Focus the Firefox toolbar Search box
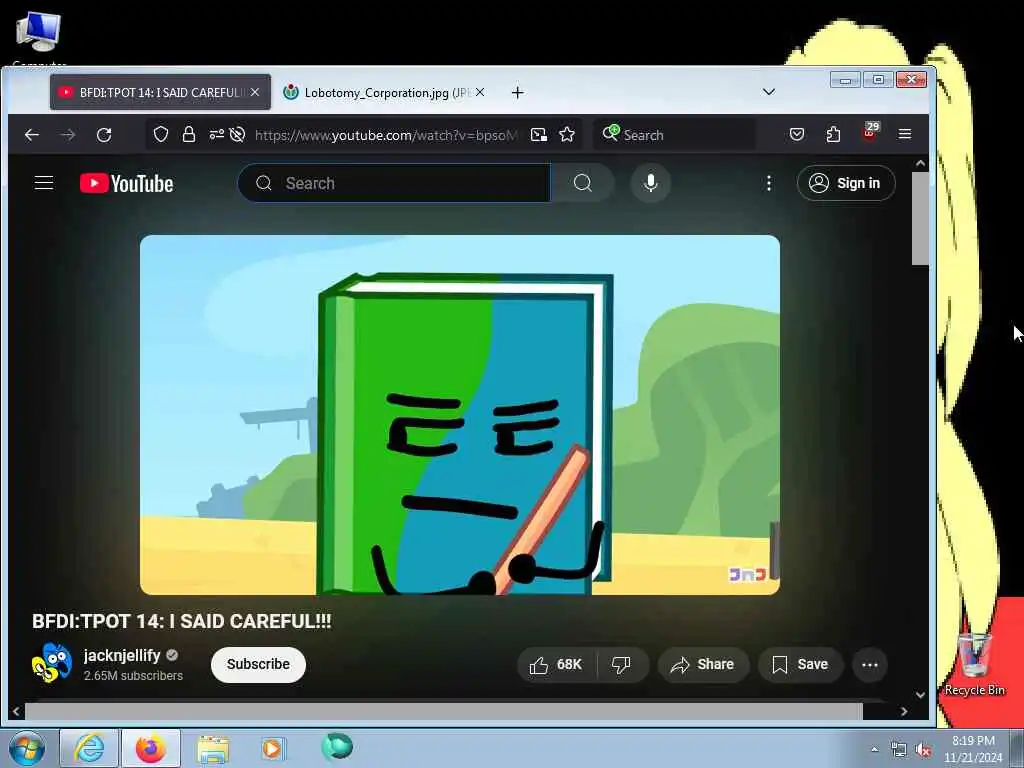 (674, 135)
